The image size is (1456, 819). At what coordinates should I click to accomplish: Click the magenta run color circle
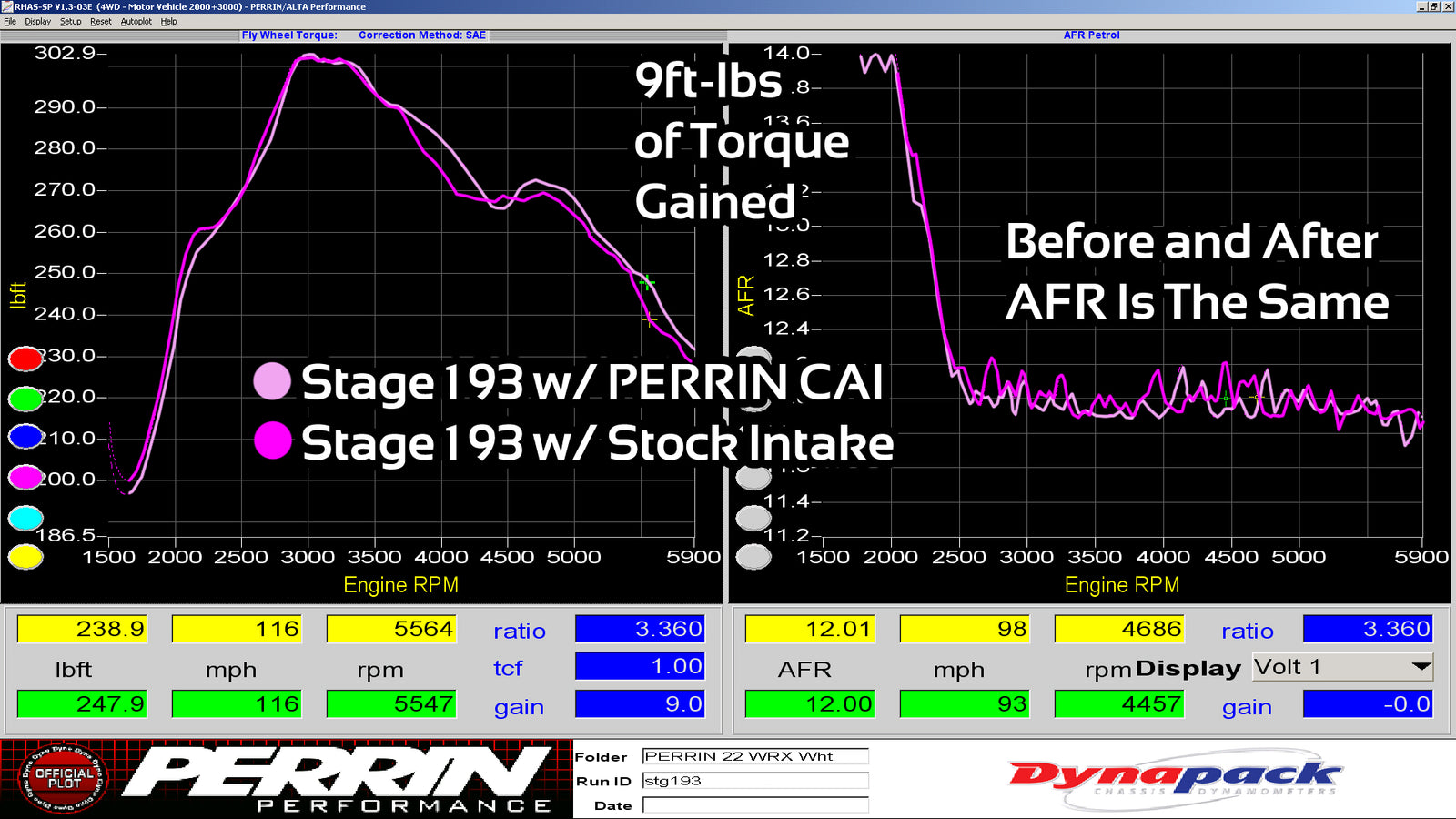[x=25, y=476]
